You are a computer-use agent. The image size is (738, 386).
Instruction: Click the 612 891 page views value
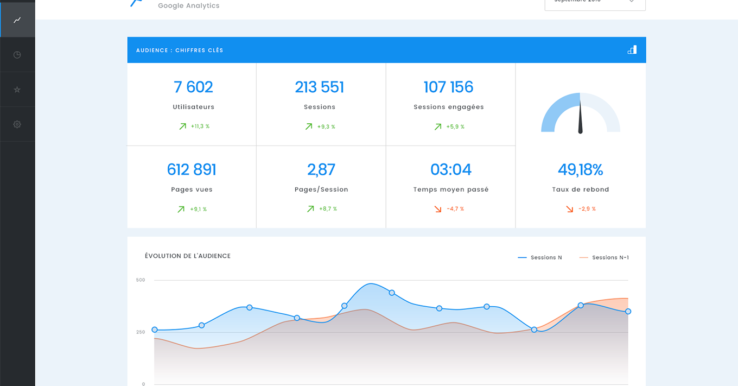(192, 169)
